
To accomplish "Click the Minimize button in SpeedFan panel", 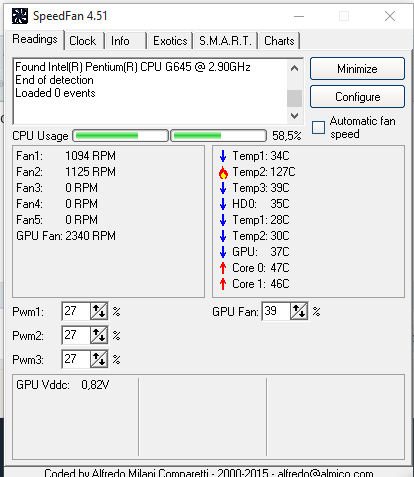I will [357, 69].
